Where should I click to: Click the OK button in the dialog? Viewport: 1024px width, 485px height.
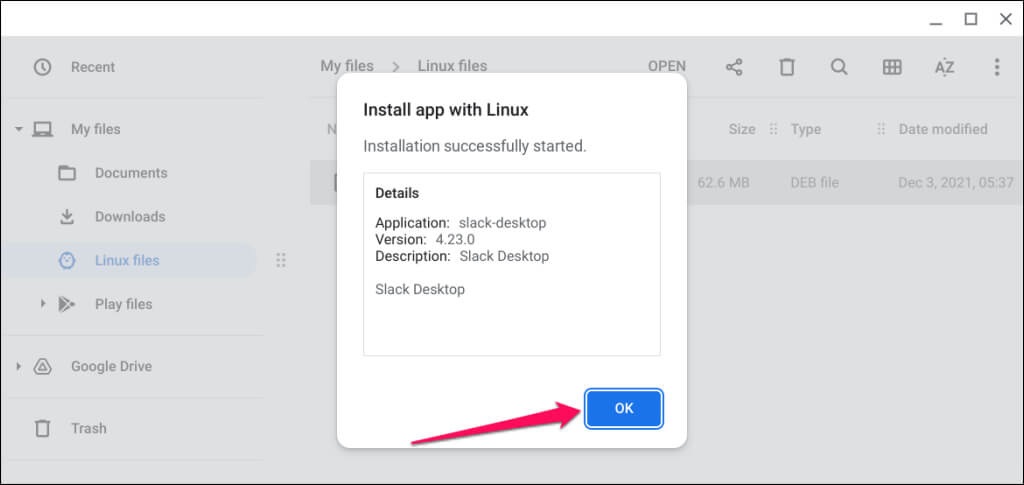(x=624, y=408)
